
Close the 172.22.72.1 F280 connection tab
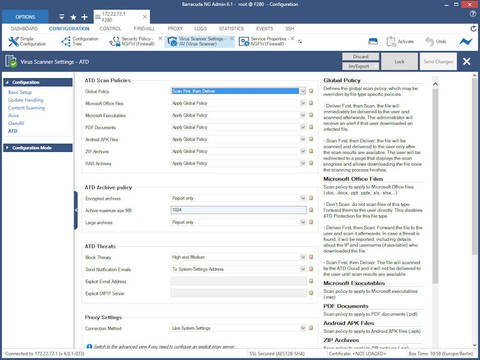145,17
